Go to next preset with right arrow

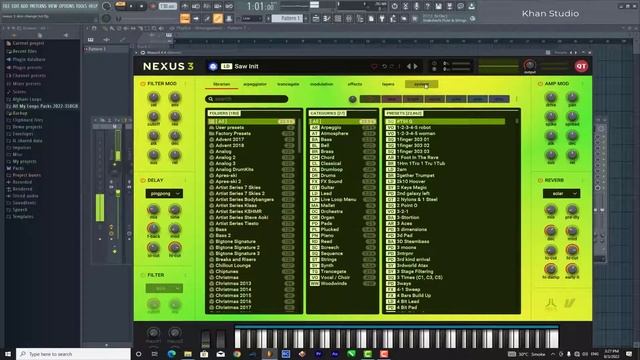[x=416, y=67]
